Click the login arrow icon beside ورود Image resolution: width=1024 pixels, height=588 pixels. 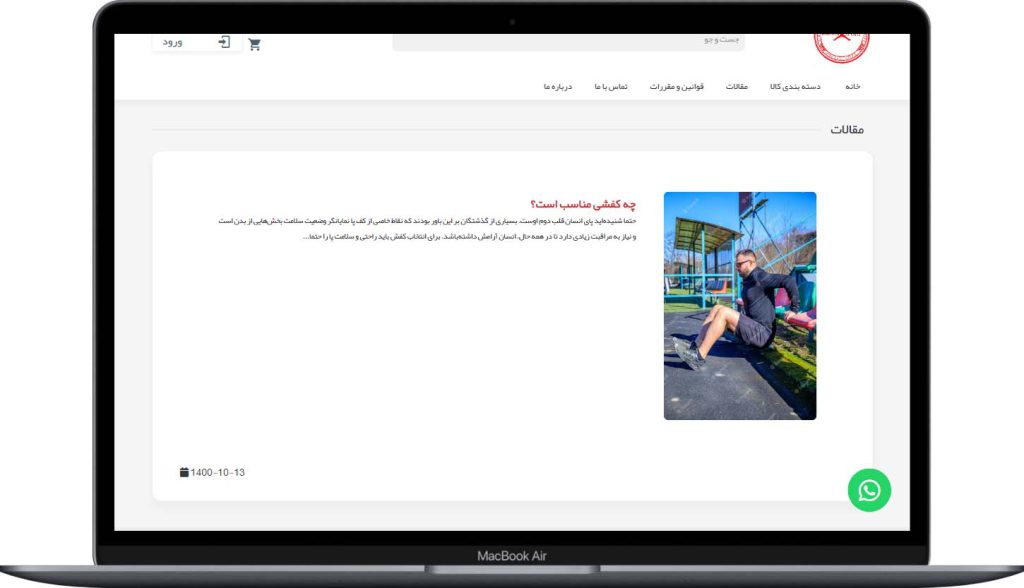coord(224,42)
